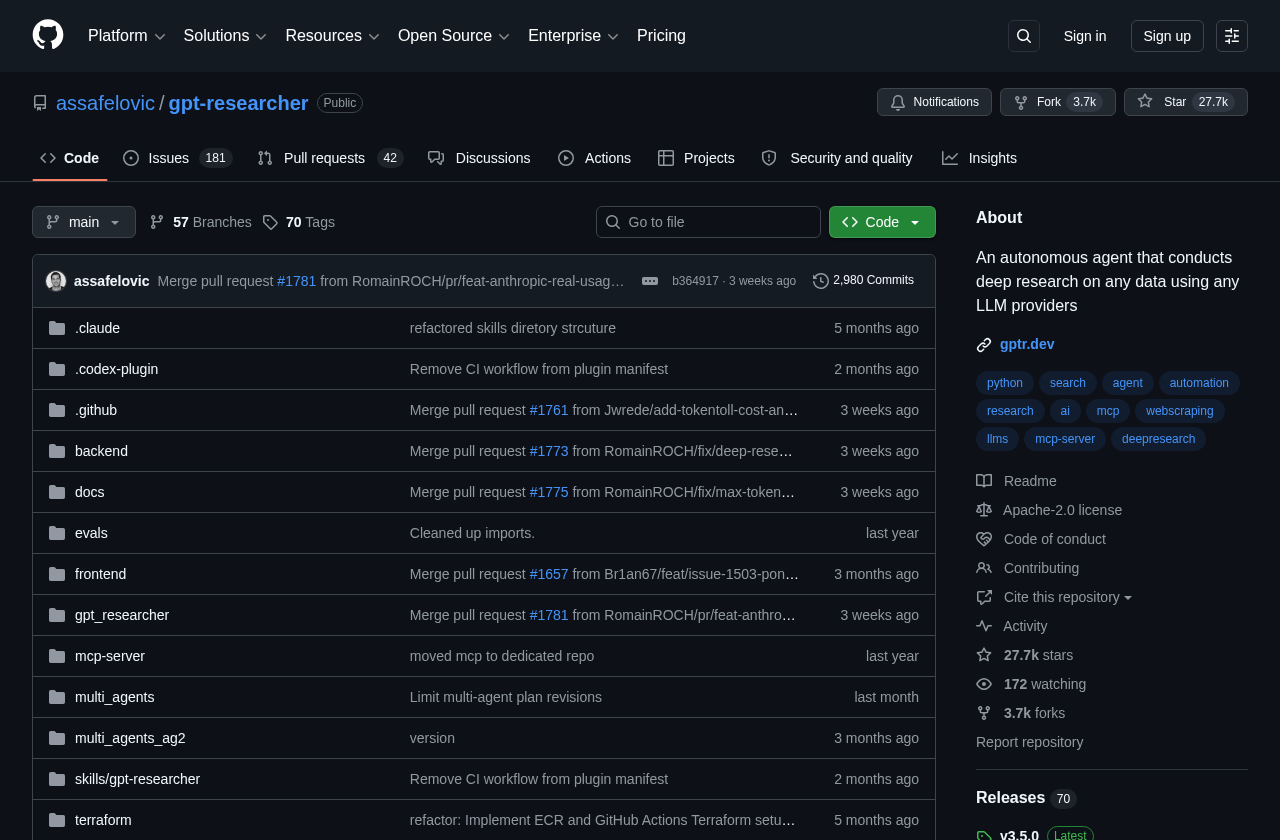
Task: Star the repository with Star button
Action: 1186,102
